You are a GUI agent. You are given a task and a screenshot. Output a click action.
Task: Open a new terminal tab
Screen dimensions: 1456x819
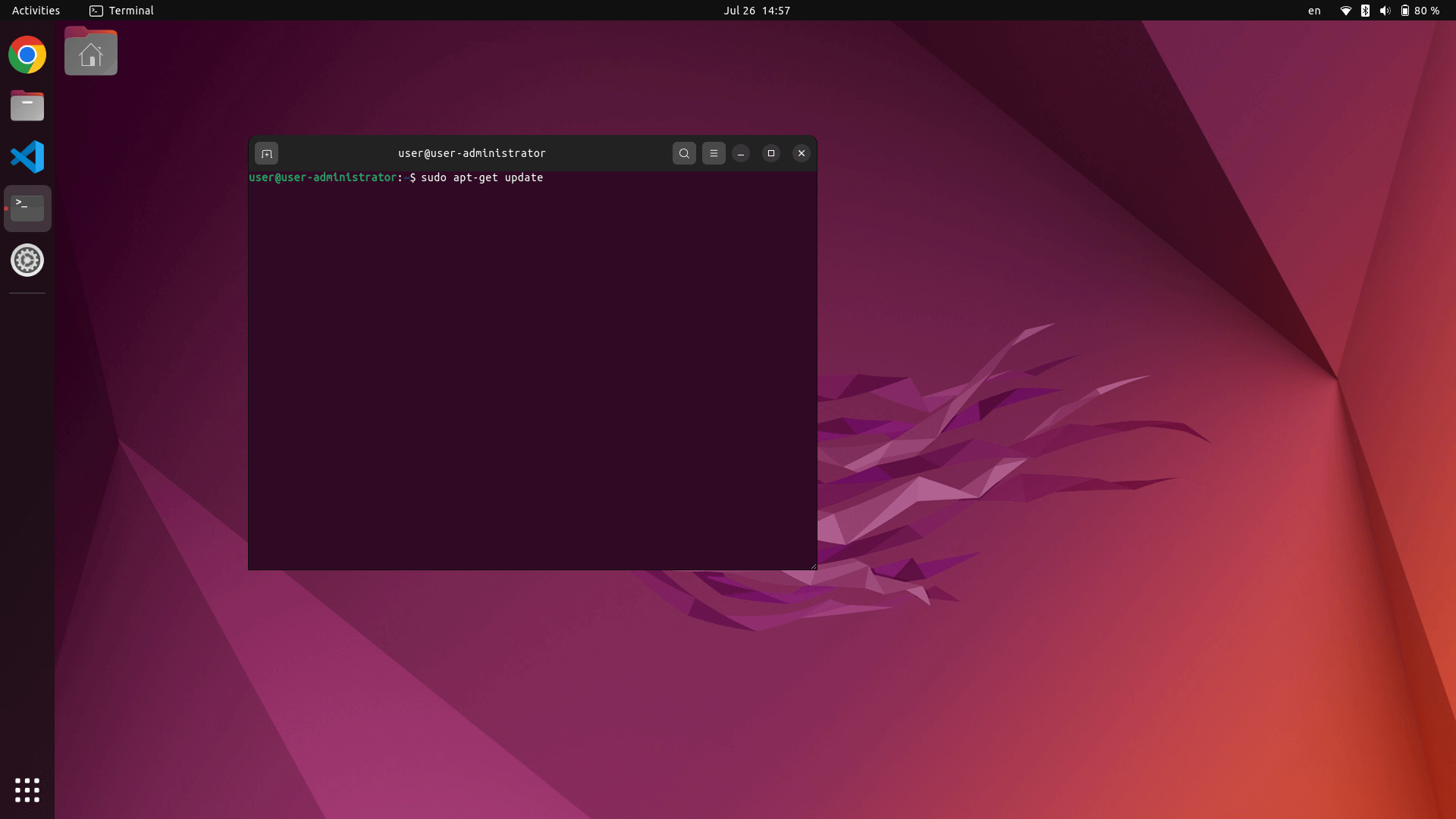click(266, 153)
